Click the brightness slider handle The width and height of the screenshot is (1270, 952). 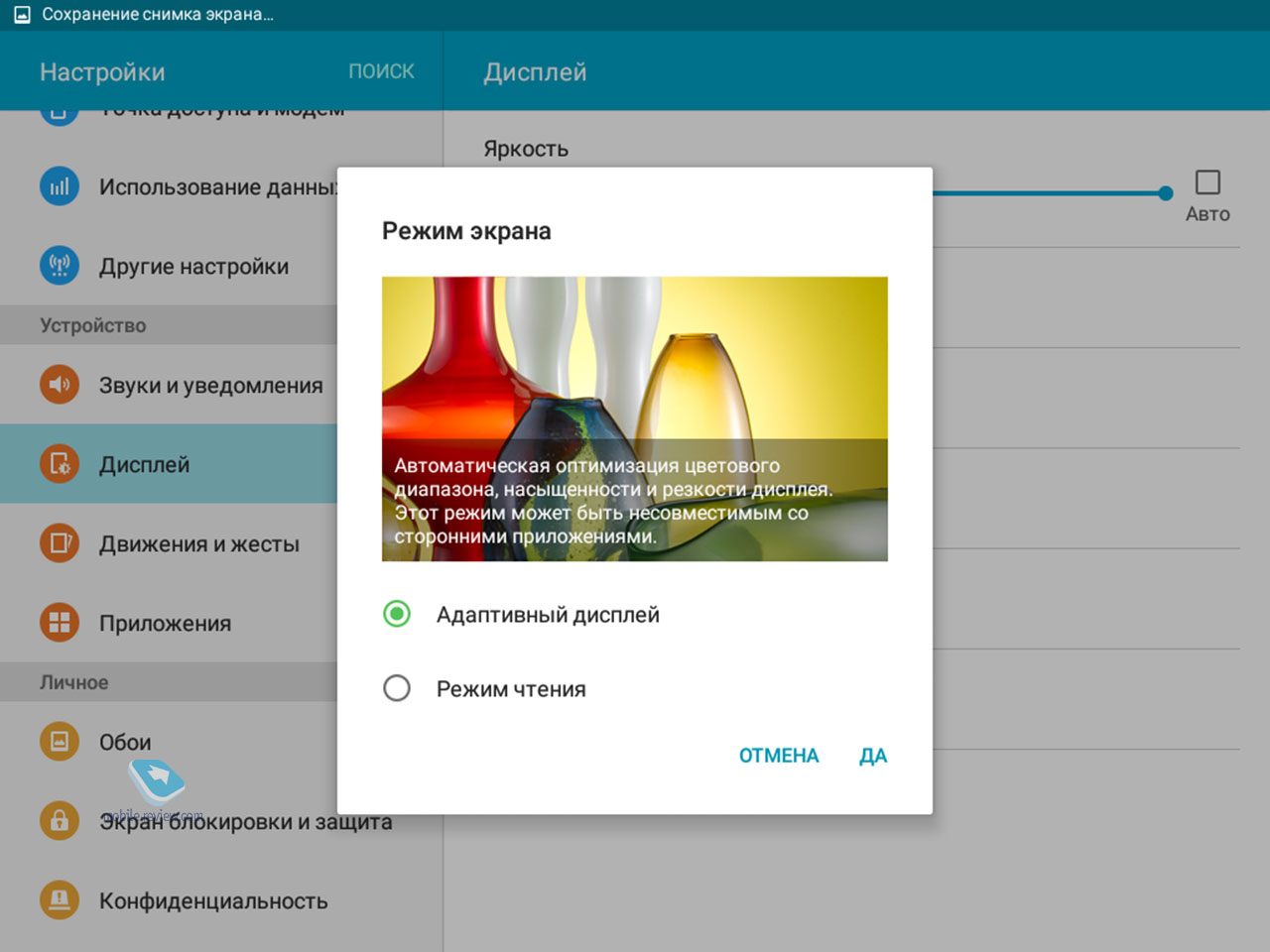(1166, 193)
